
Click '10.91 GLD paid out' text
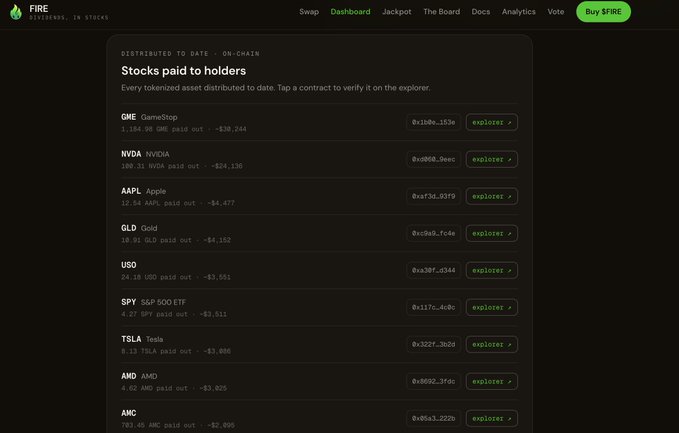pyautogui.click(x=156, y=240)
